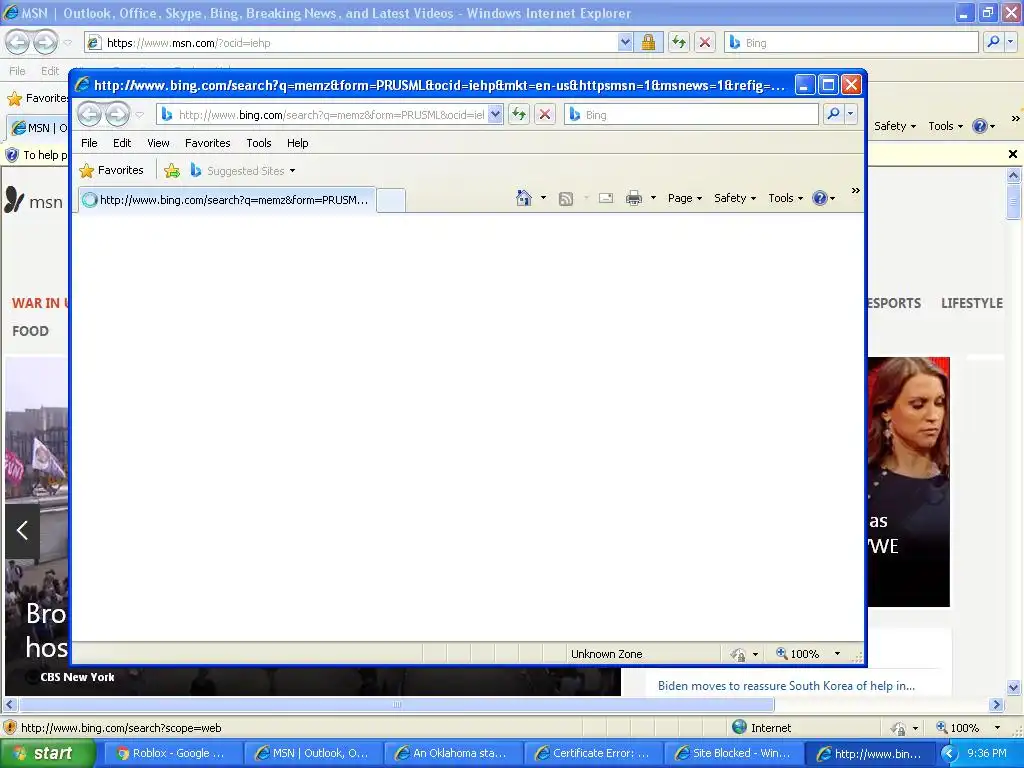This screenshot has height=768, width=1024.
Task: Click MSN window back button
Action: (18, 42)
